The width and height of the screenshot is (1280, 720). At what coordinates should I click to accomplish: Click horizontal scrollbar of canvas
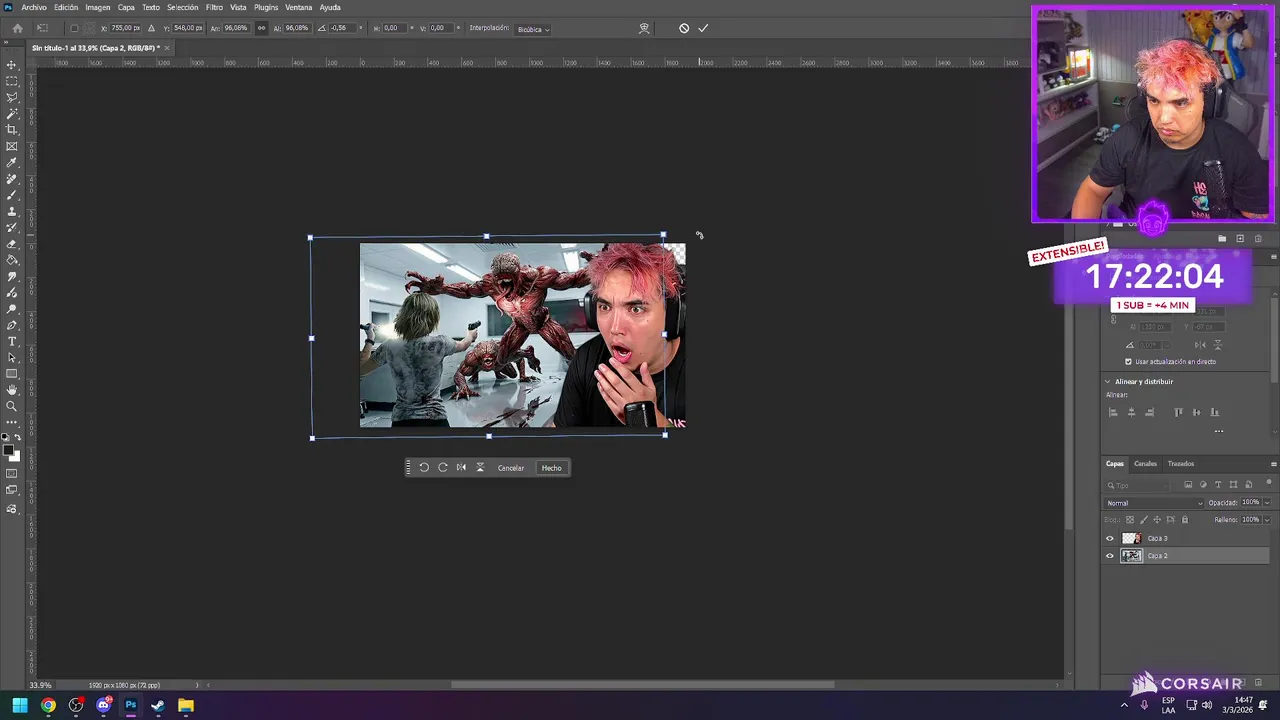(642, 685)
